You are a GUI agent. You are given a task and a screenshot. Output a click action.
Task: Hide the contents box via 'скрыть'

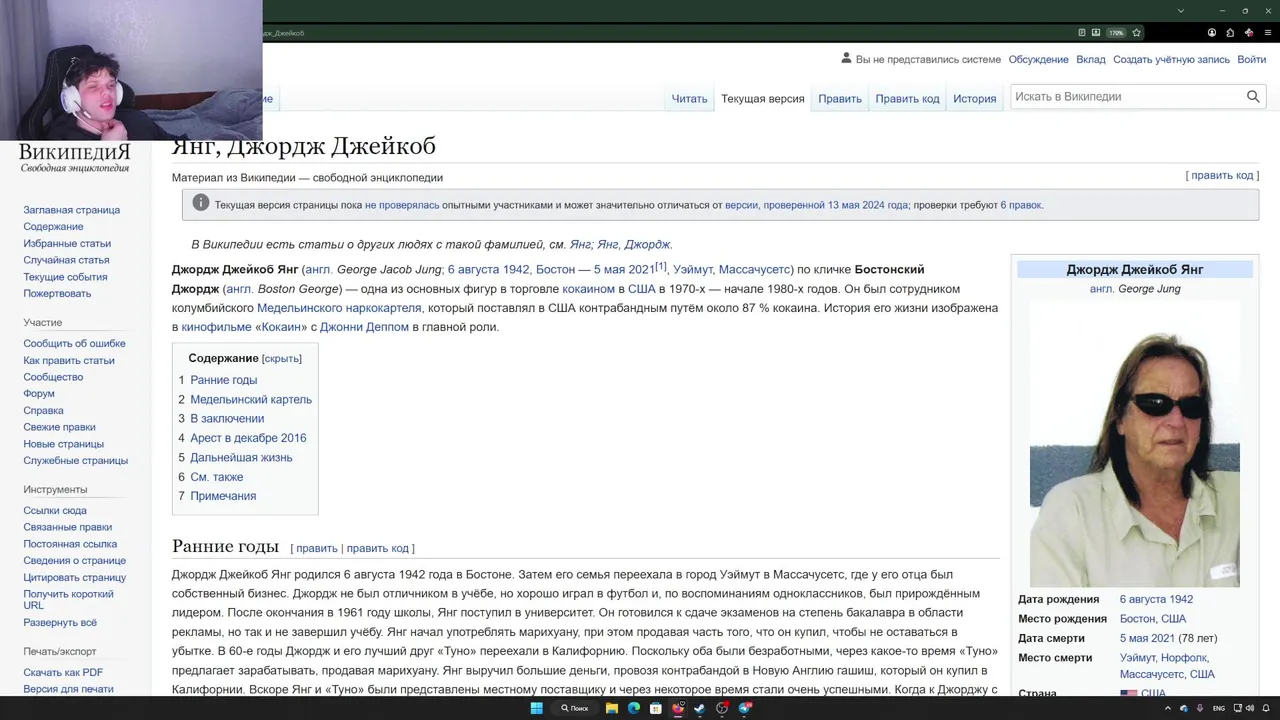pos(282,358)
